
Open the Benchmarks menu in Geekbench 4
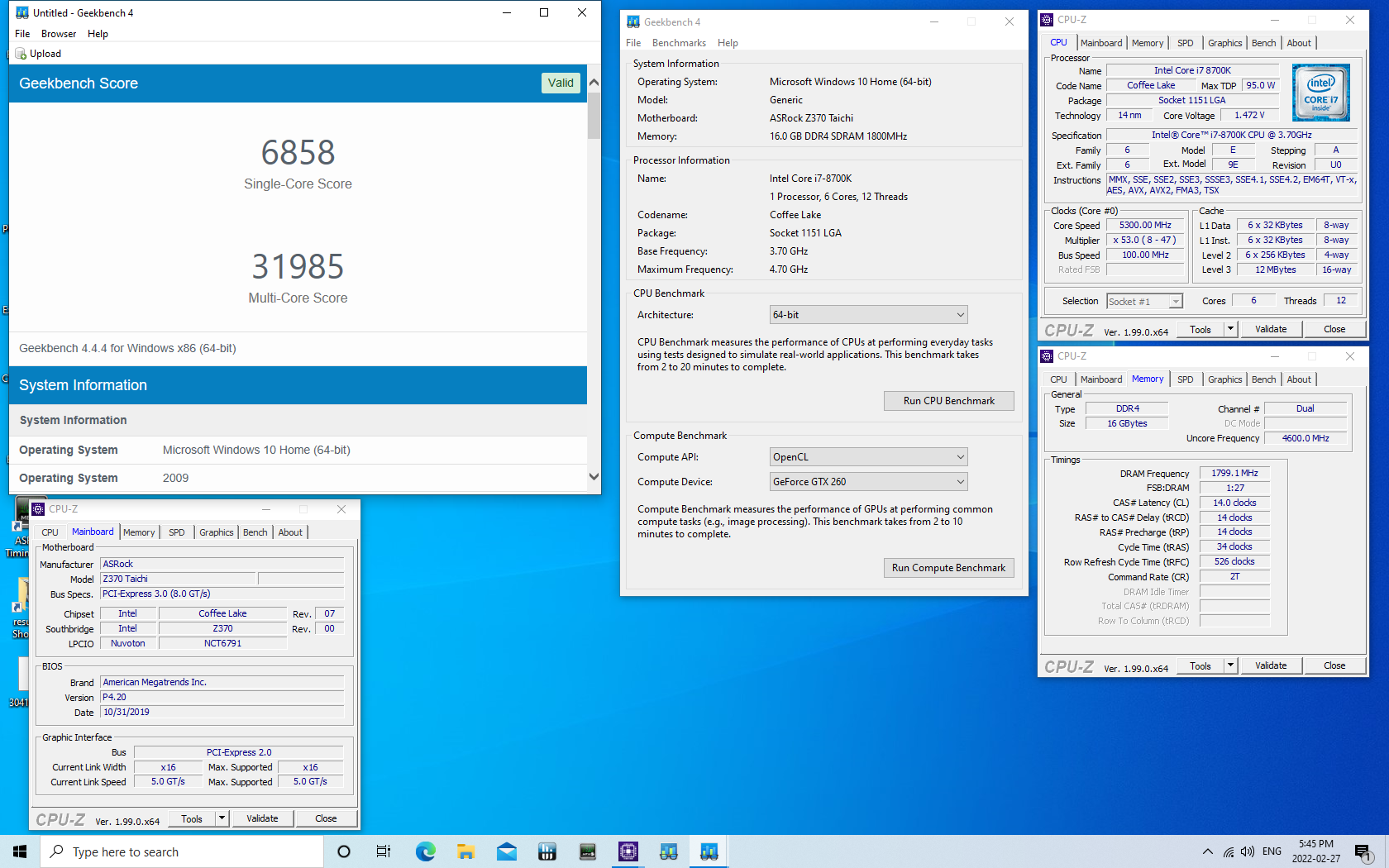tap(679, 43)
